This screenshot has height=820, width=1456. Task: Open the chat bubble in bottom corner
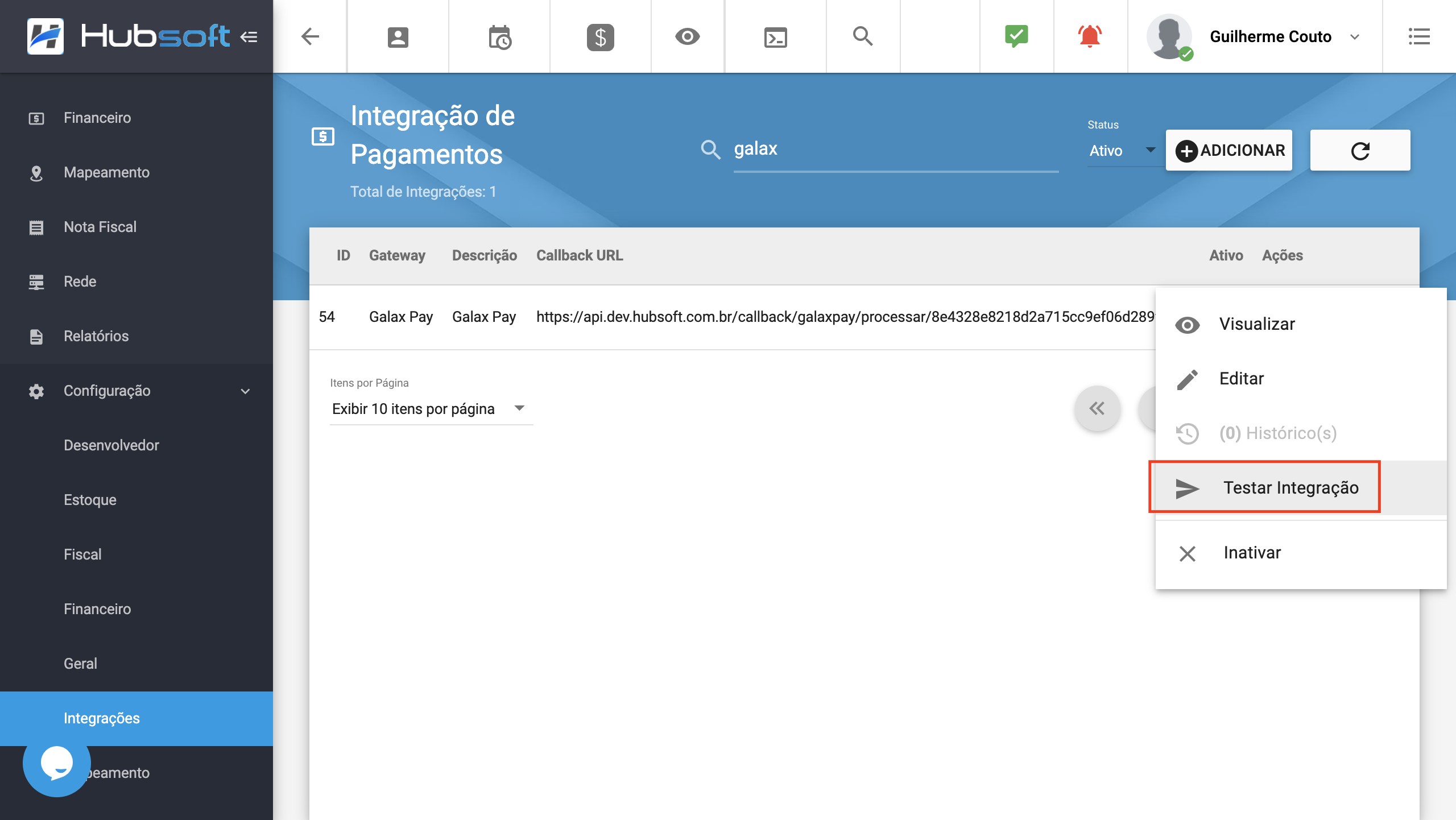(x=56, y=764)
